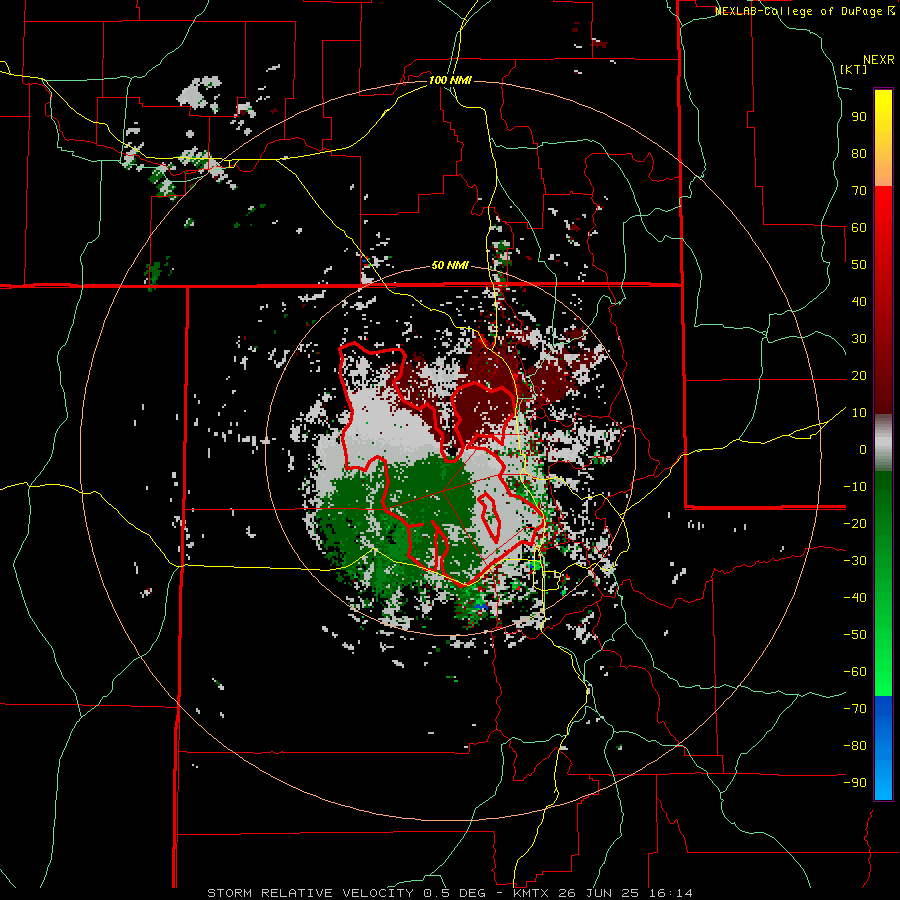
Task: Click the "-40" scale label
Action: [x=855, y=598]
